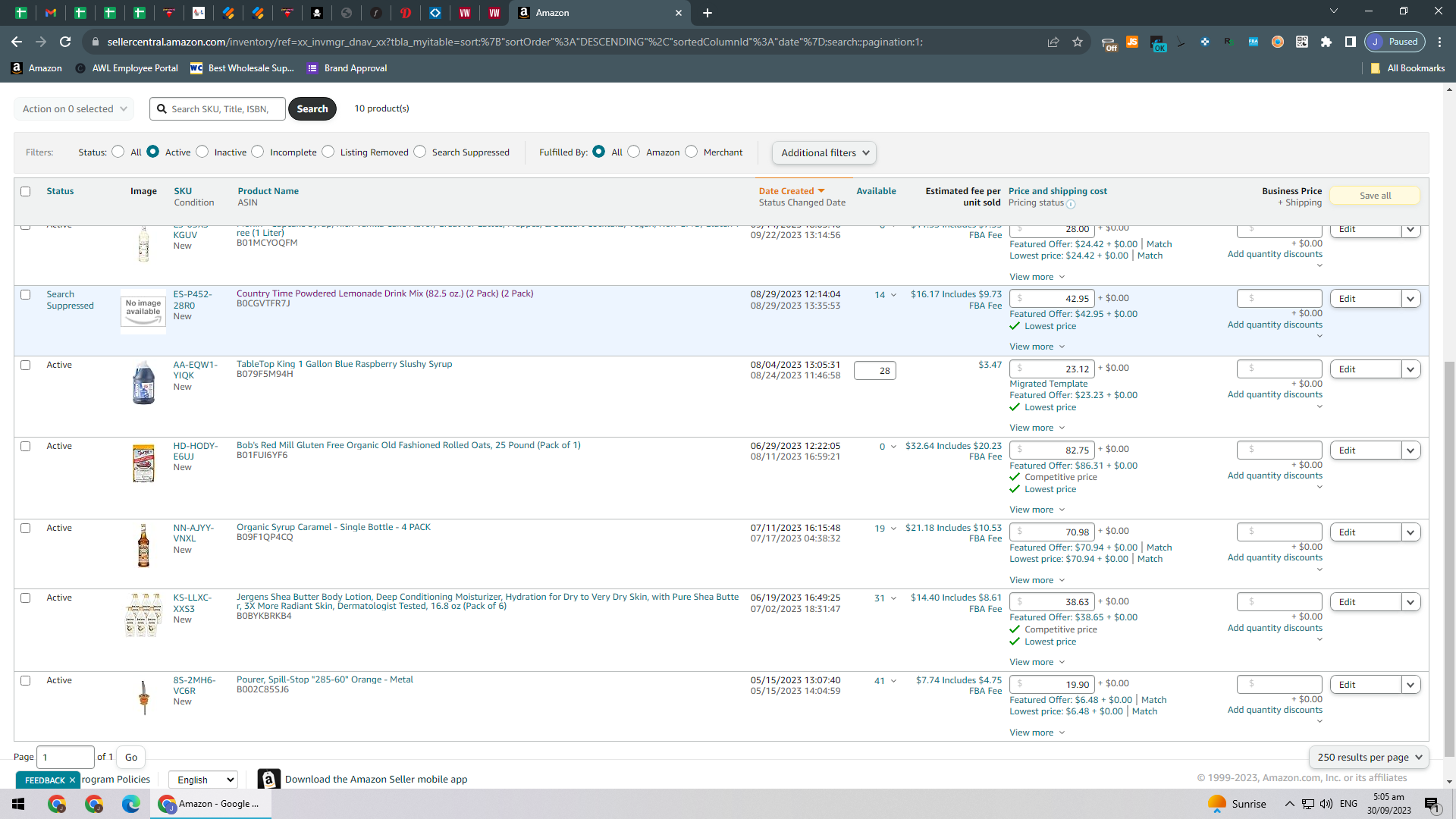Tick the select-all checkbox in table header
Screen dimensions: 1456x819
coord(26,191)
